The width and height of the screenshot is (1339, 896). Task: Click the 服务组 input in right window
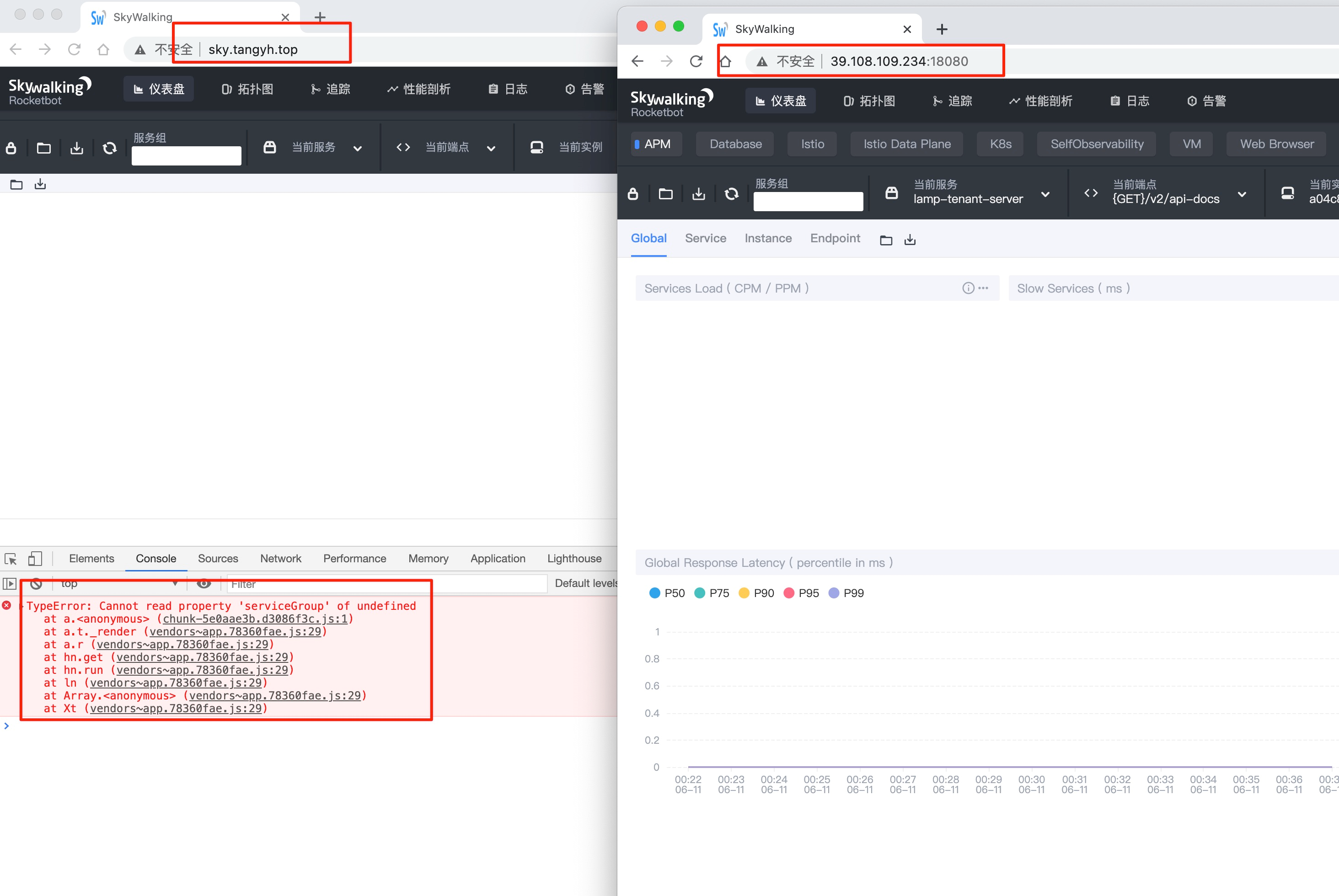tap(808, 201)
